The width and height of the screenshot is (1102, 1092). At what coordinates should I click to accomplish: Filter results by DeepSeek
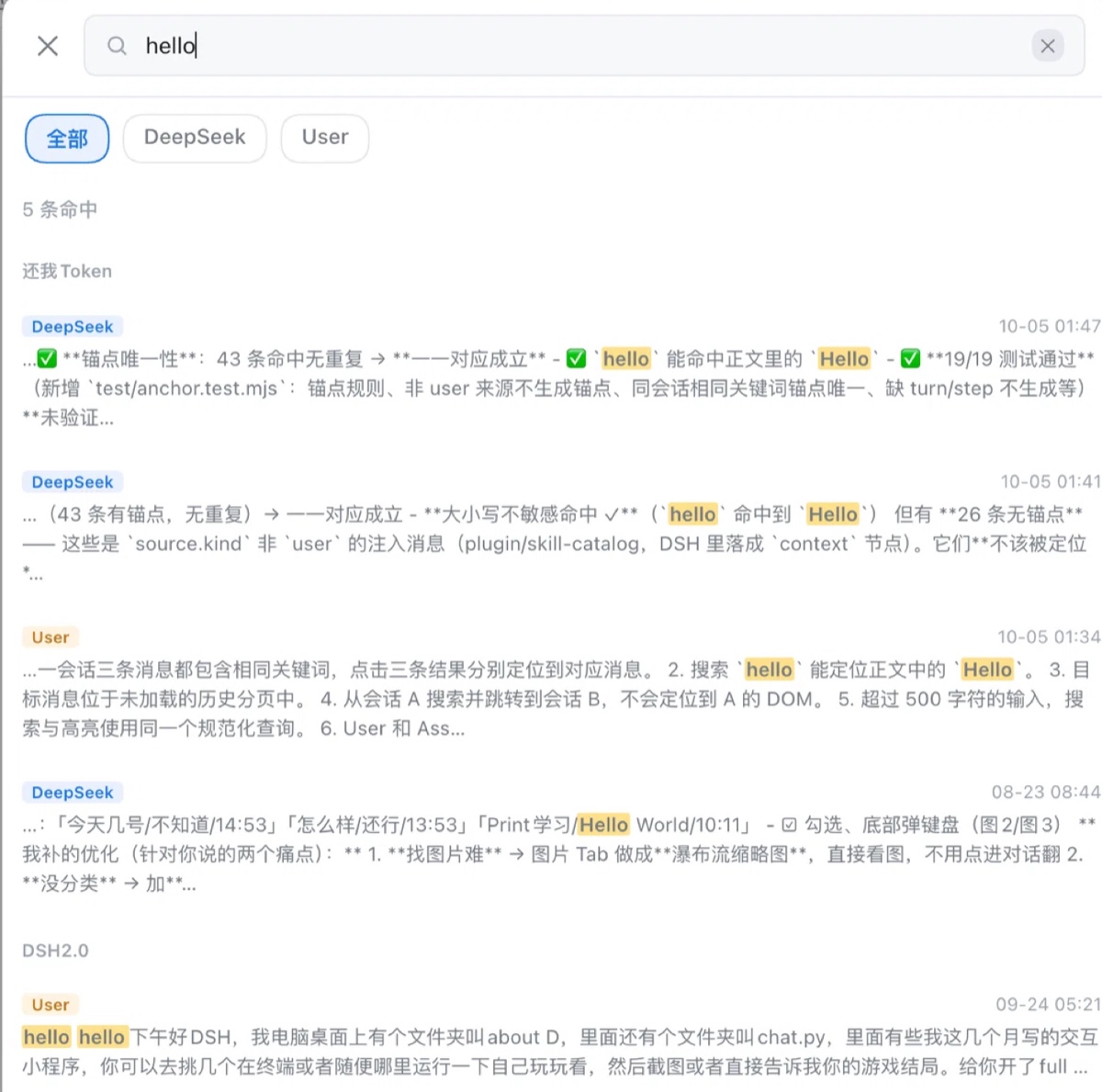point(195,138)
